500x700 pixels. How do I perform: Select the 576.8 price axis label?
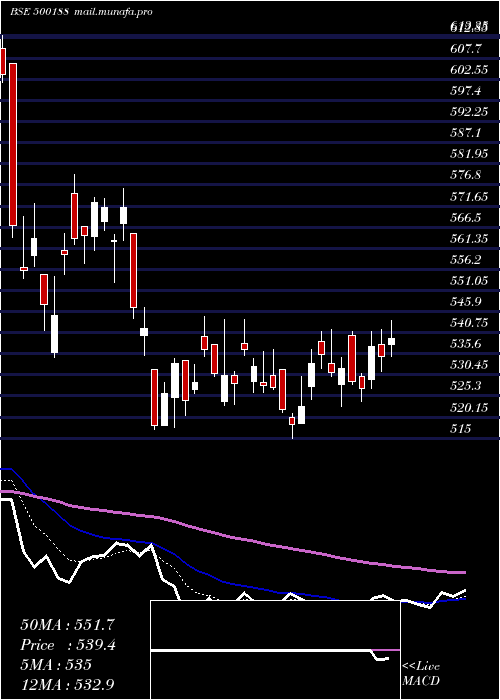467,175
